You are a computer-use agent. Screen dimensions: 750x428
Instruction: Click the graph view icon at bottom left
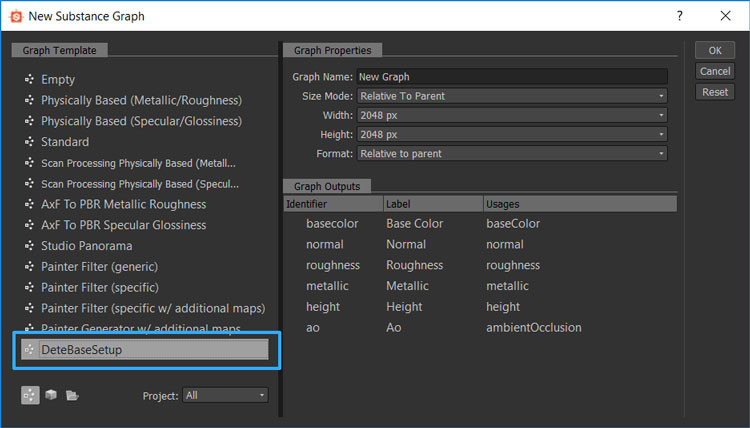(30, 395)
